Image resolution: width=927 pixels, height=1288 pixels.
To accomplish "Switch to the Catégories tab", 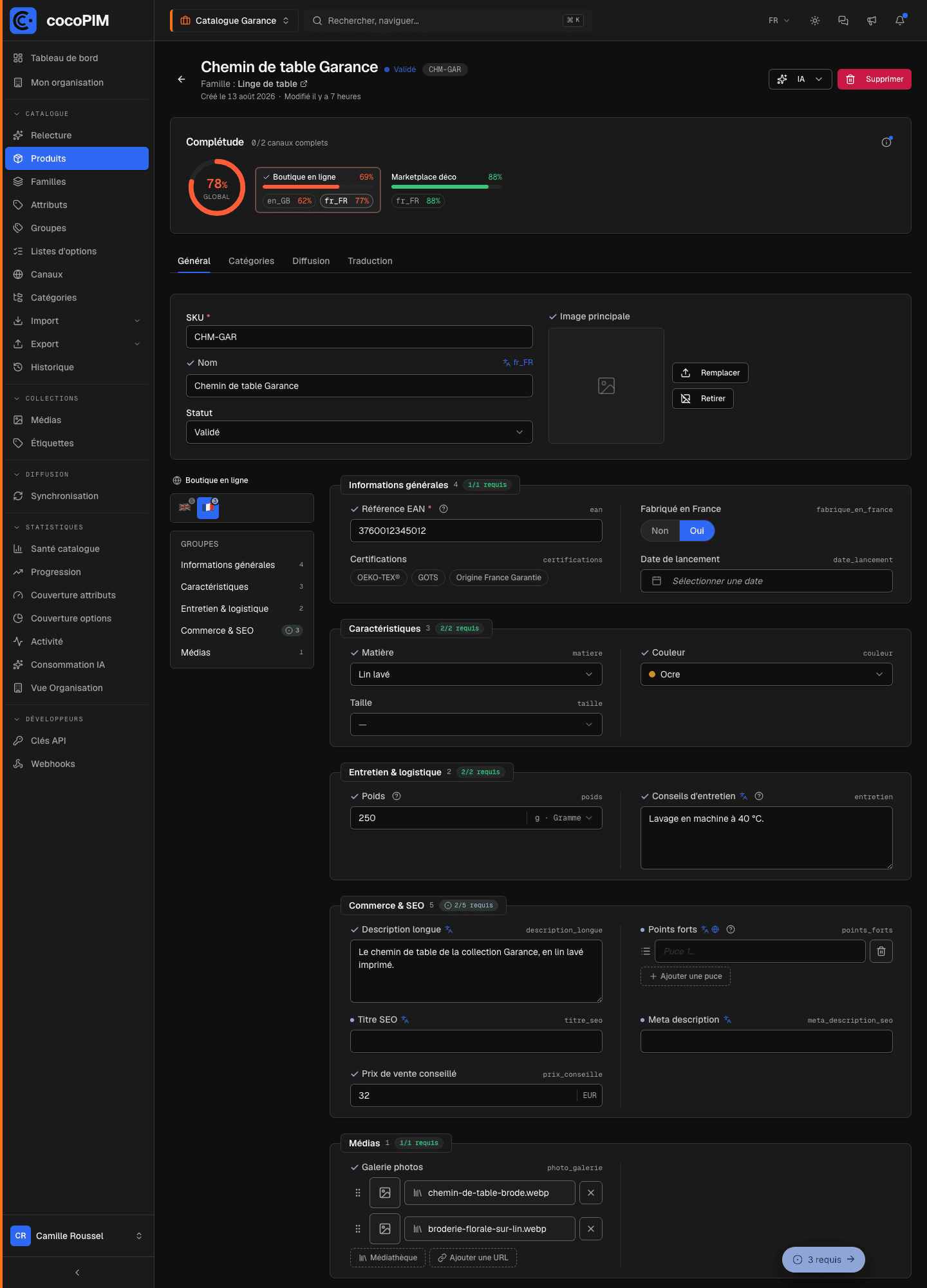I will [x=251, y=261].
